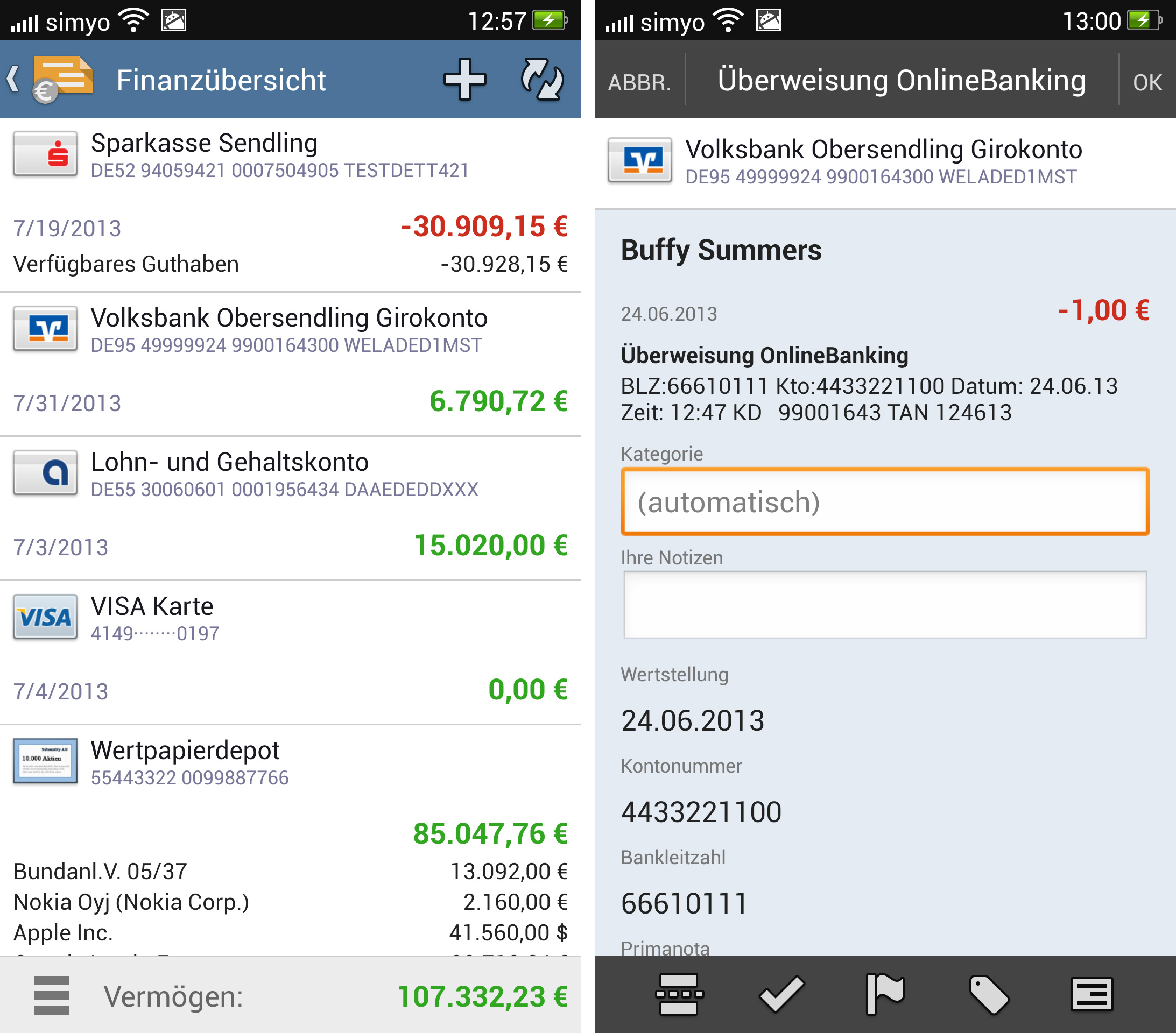Tap the price tag icon
Viewport: 1176px width, 1033px height.
tap(989, 994)
